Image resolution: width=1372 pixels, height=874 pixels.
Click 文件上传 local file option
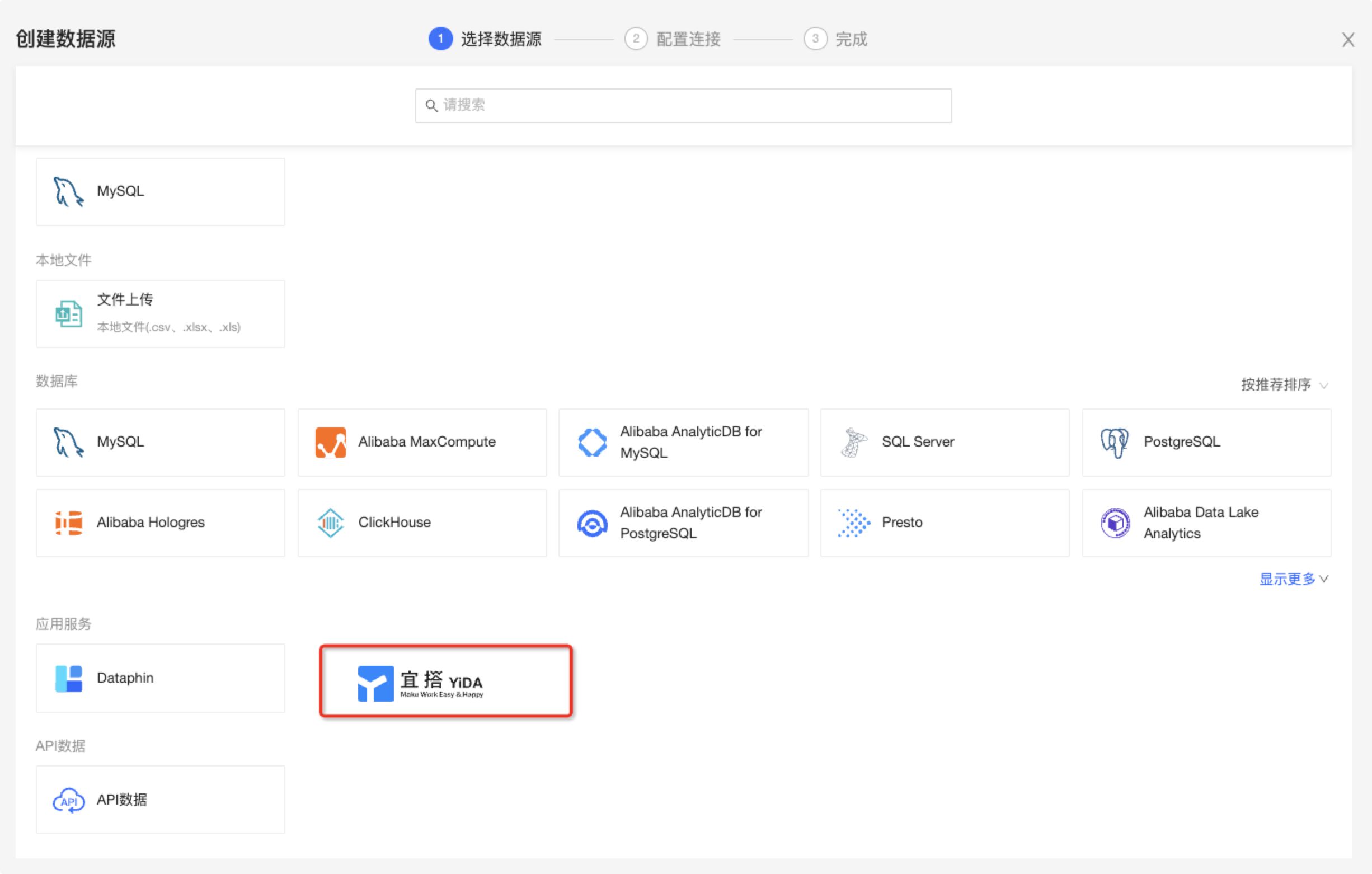point(160,312)
